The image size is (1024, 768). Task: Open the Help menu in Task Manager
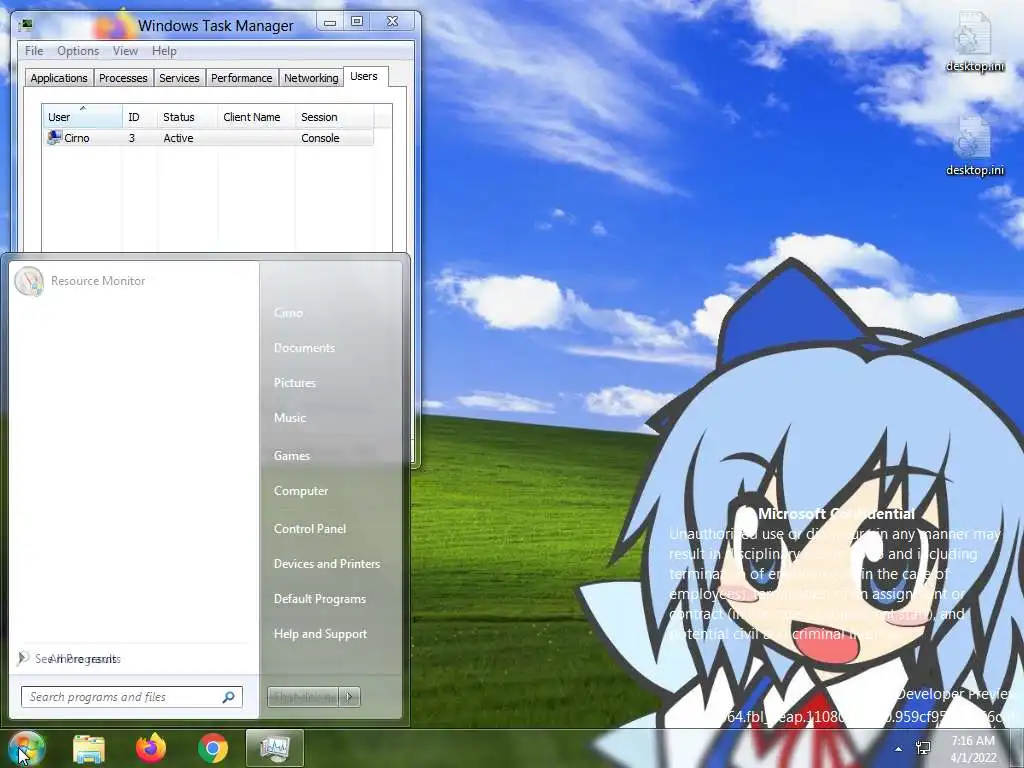click(x=164, y=51)
